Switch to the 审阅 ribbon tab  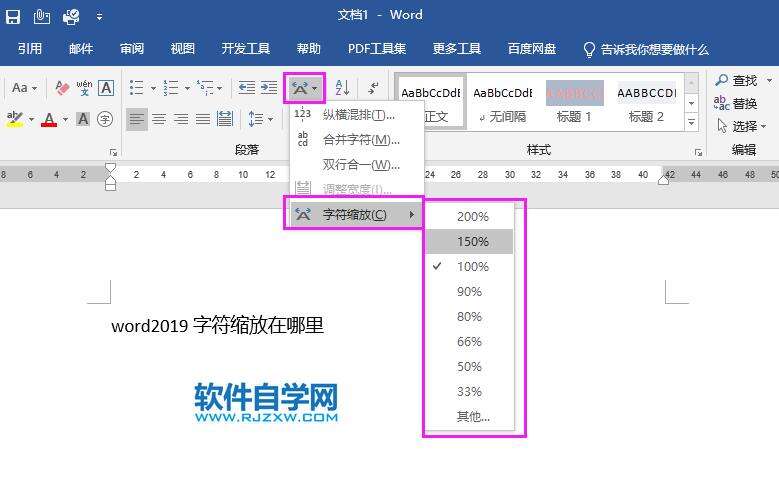coord(132,49)
